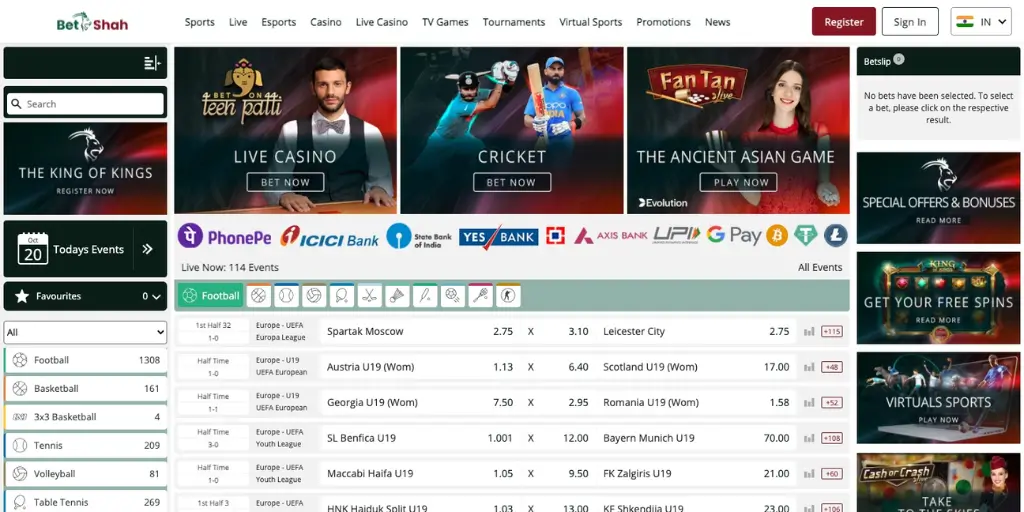Open Special Offers & Bonuses banner

coord(938,198)
